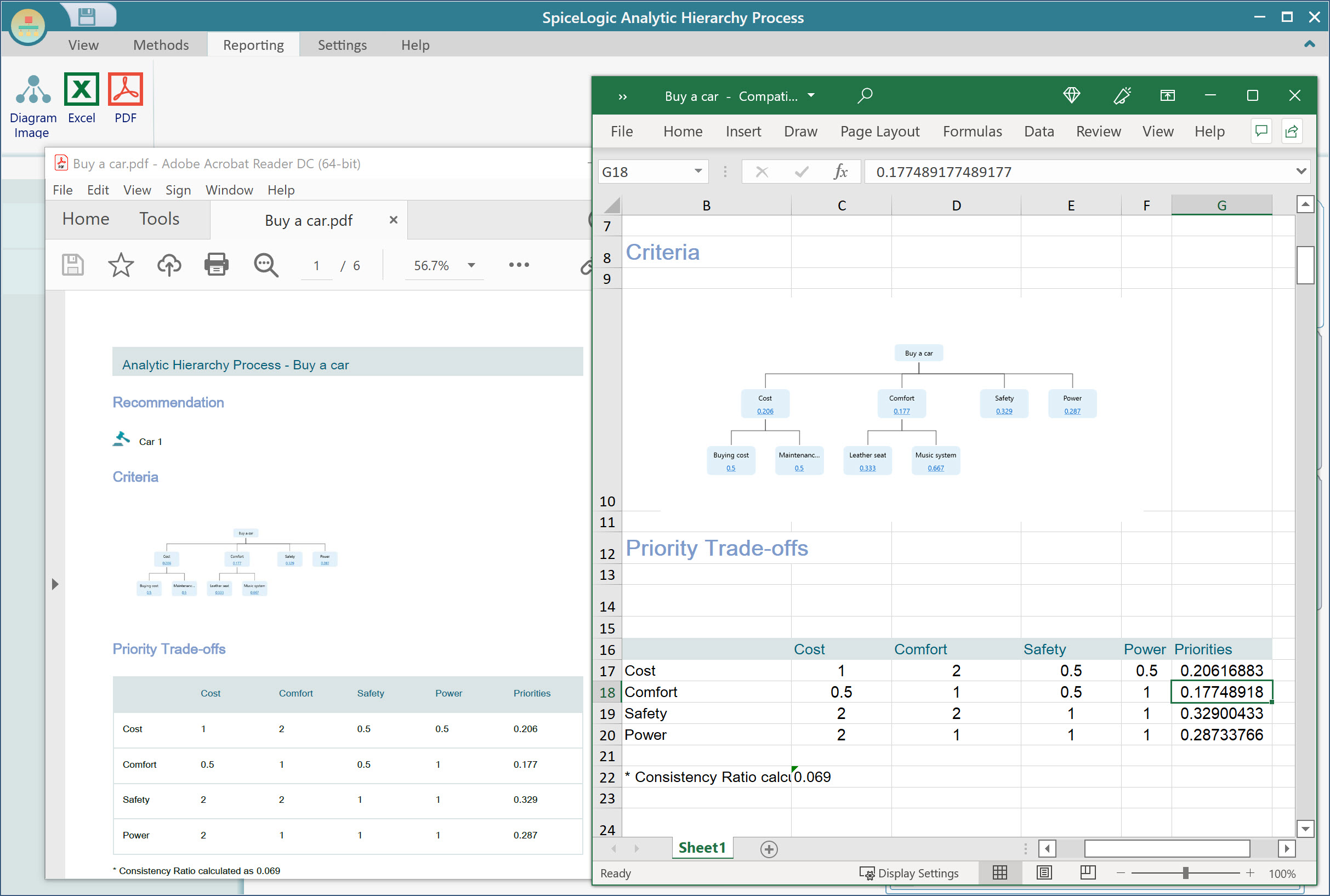The width and height of the screenshot is (1330, 896).
Task: Switch Excel to Page Break Preview icon
Action: [1088, 872]
